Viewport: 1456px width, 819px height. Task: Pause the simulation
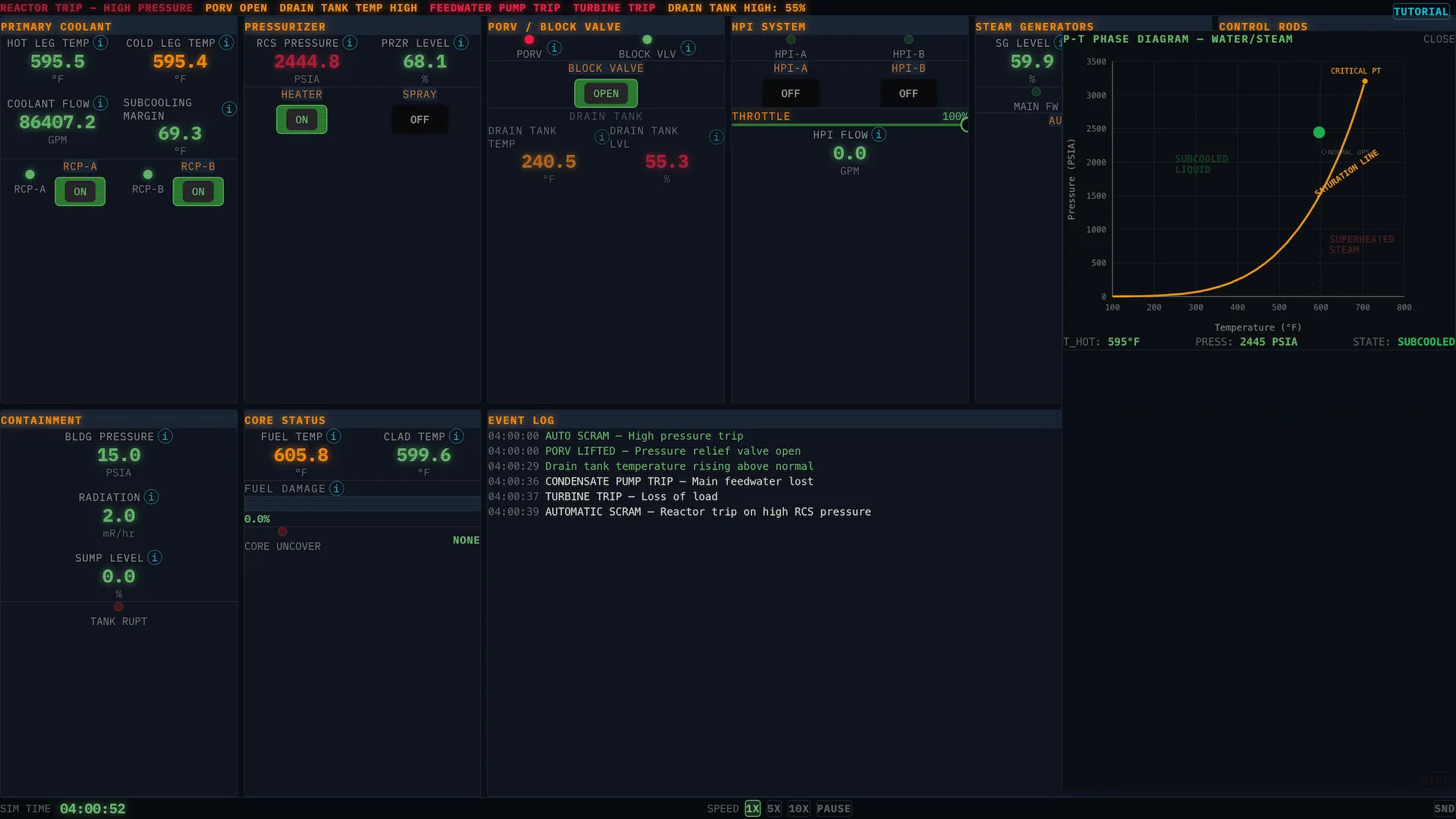(x=833, y=808)
